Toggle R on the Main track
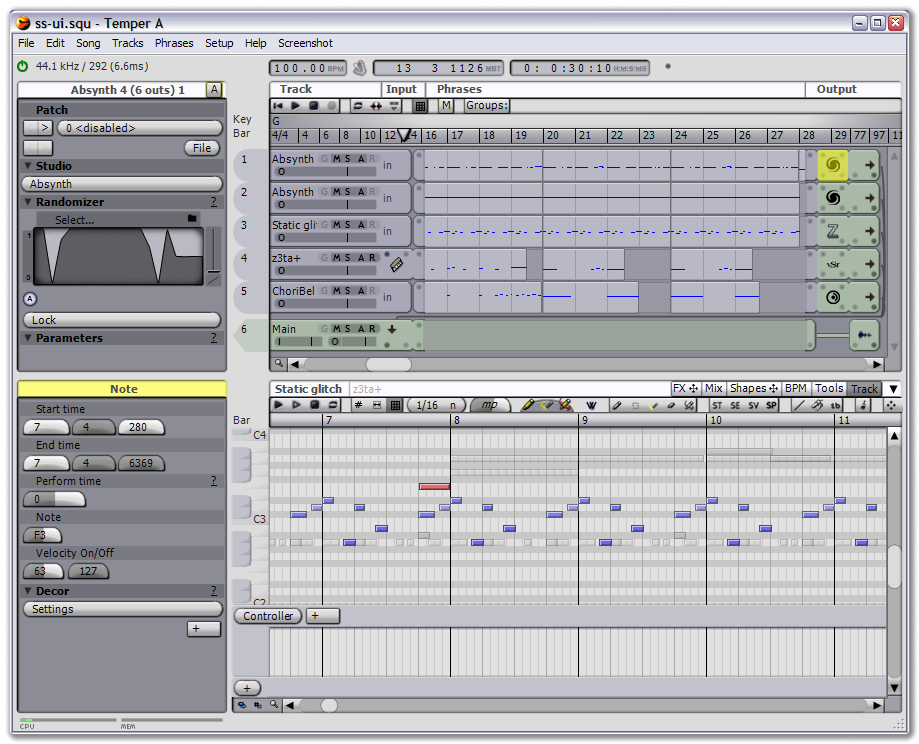The width and height of the screenshot is (919, 744). coord(372,329)
